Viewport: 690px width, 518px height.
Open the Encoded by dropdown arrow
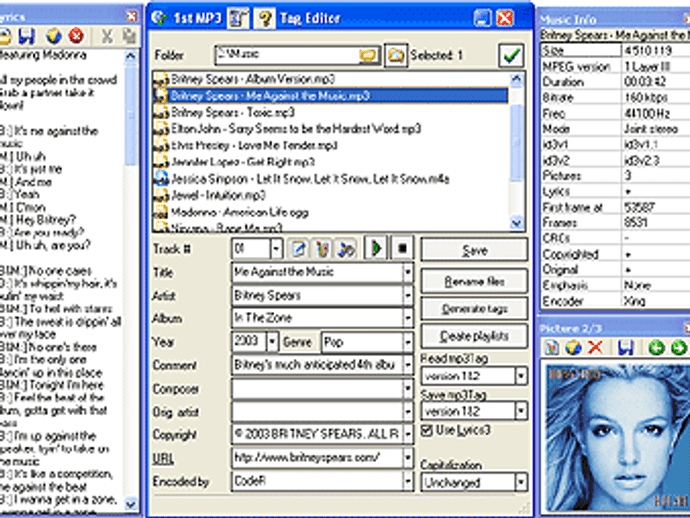[x=408, y=481]
